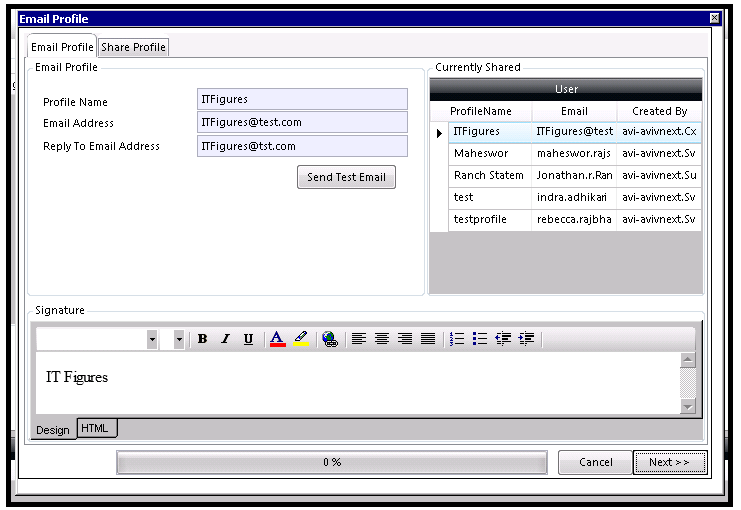
Task: Click the ITFigures row indicator arrow
Action: [439, 133]
